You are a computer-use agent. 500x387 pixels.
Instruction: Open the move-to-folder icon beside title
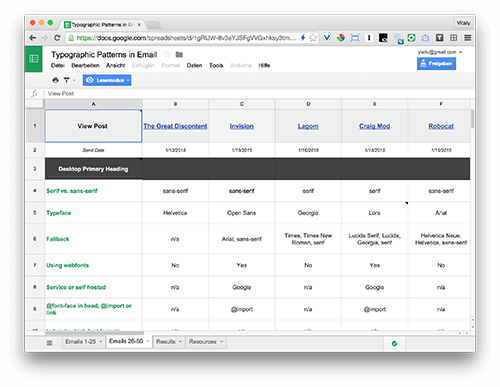(179, 54)
